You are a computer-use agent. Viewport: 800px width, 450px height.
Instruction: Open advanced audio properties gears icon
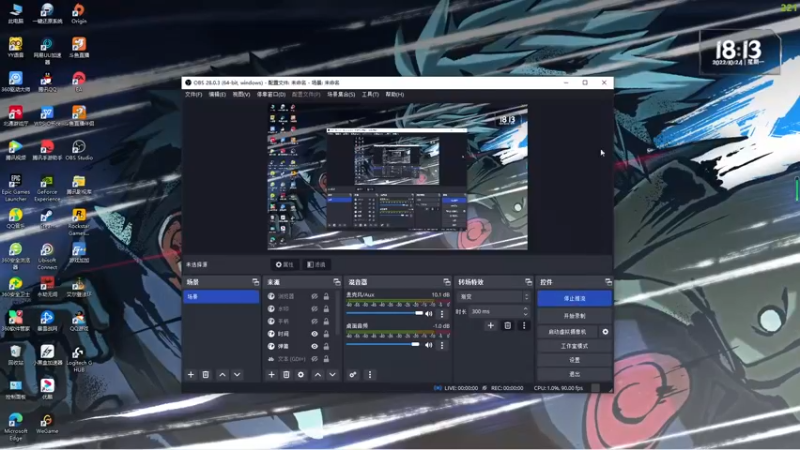point(353,374)
